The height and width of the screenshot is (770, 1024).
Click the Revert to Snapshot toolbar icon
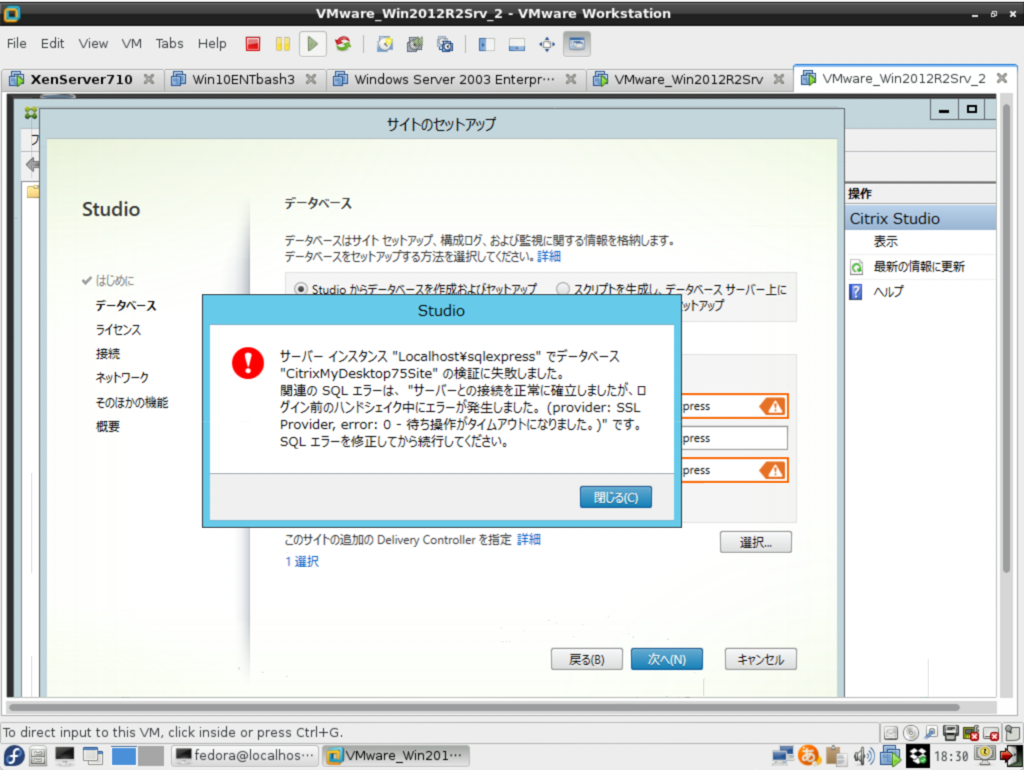tap(415, 44)
